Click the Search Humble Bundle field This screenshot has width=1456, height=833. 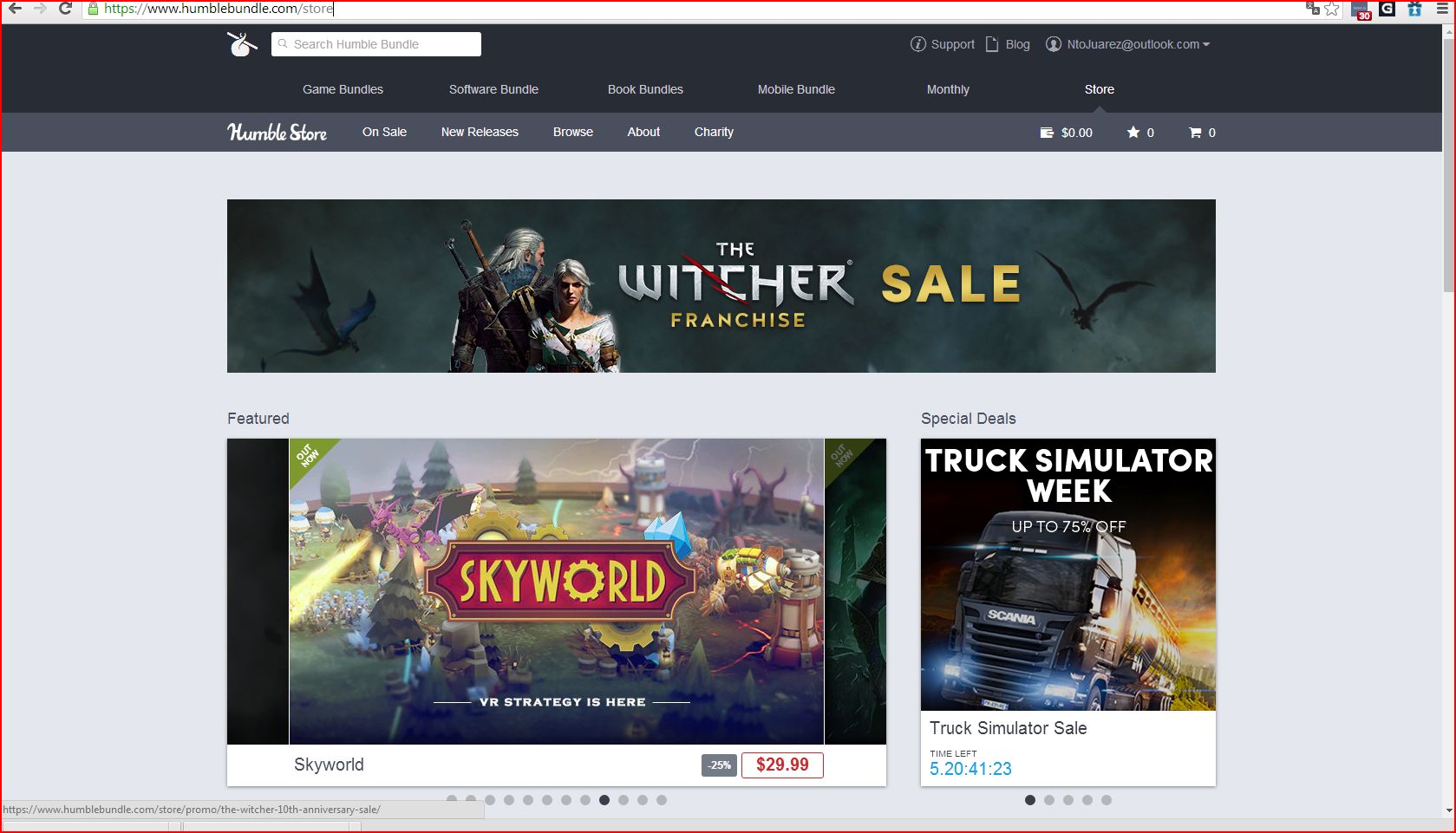click(x=376, y=44)
